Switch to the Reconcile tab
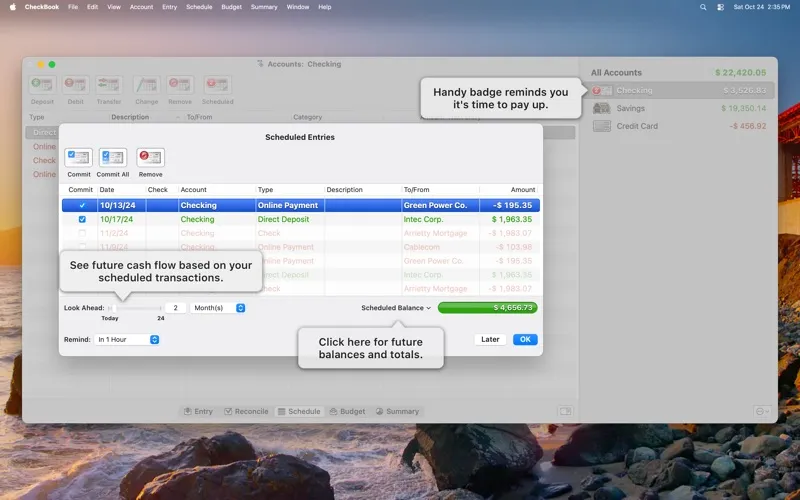The image size is (800, 500). 246,411
